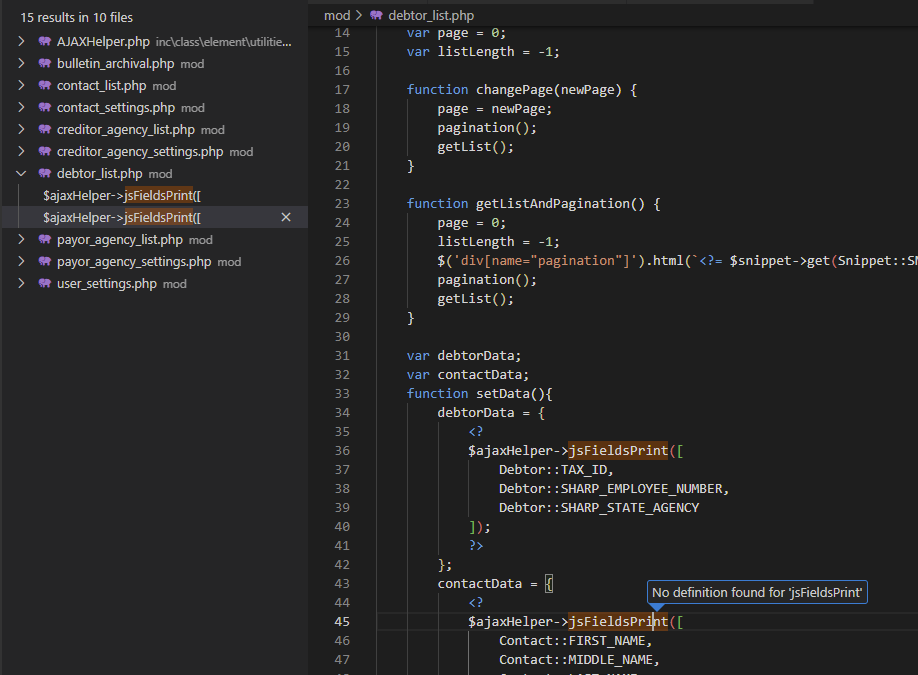The image size is (918, 675).
Task: Click the AJAXHelper.php file icon
Action: (x=45, y=42)
